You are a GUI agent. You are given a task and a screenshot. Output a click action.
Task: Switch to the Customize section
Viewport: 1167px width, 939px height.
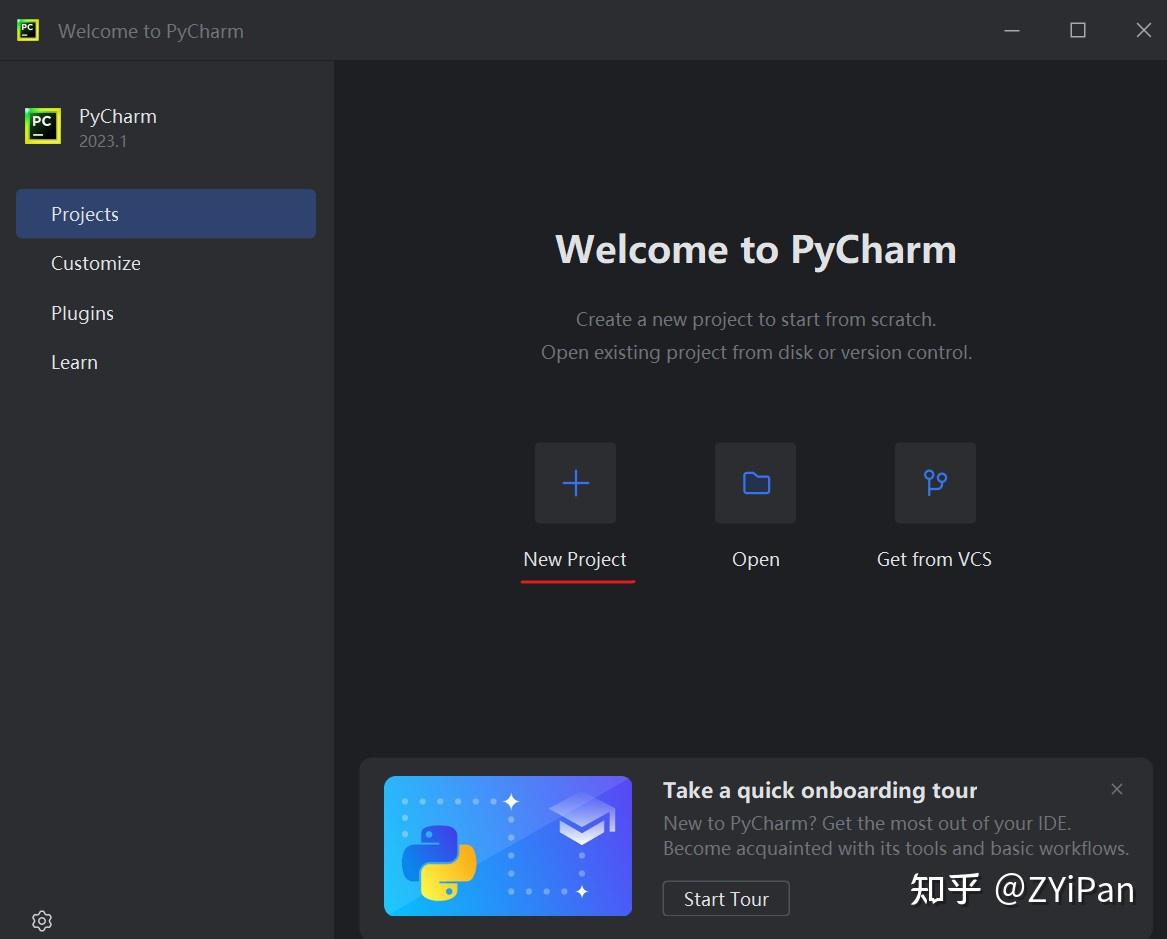point(96,263)
